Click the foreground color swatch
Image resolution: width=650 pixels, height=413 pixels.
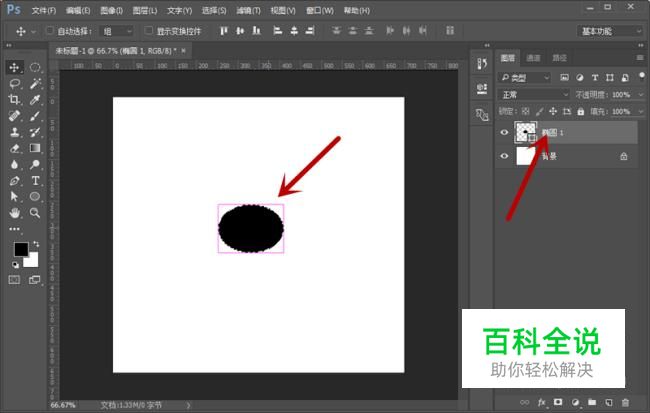point(21,250)
